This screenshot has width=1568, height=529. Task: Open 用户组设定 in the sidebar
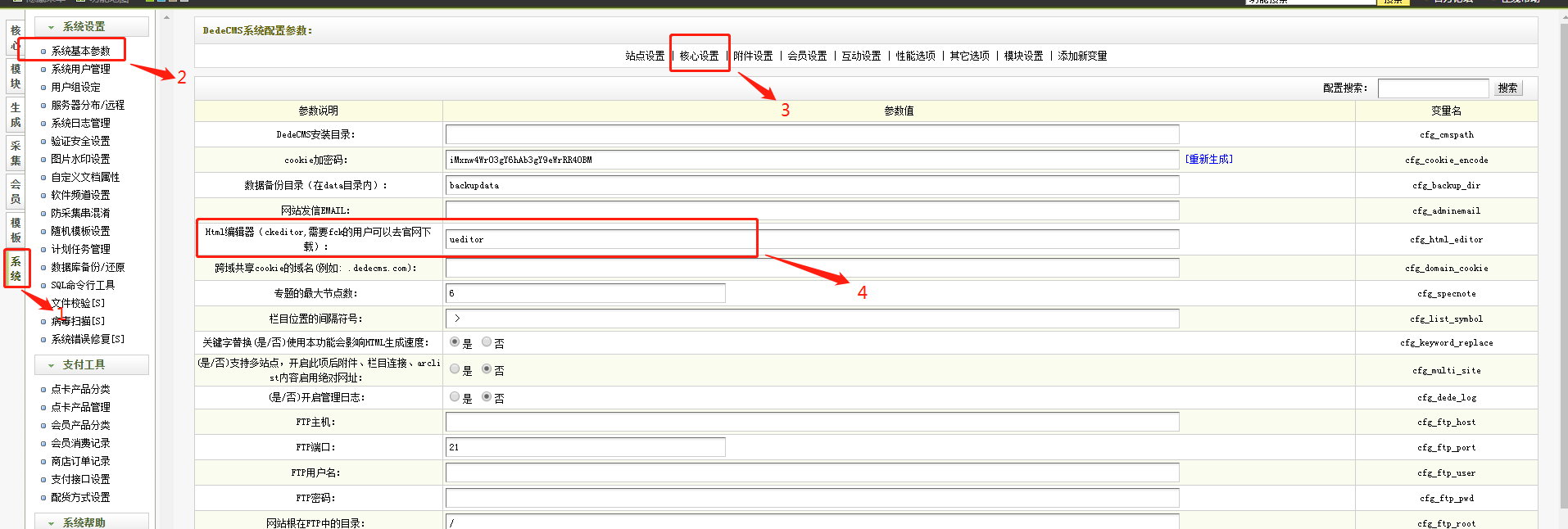[x=75, y=87]
